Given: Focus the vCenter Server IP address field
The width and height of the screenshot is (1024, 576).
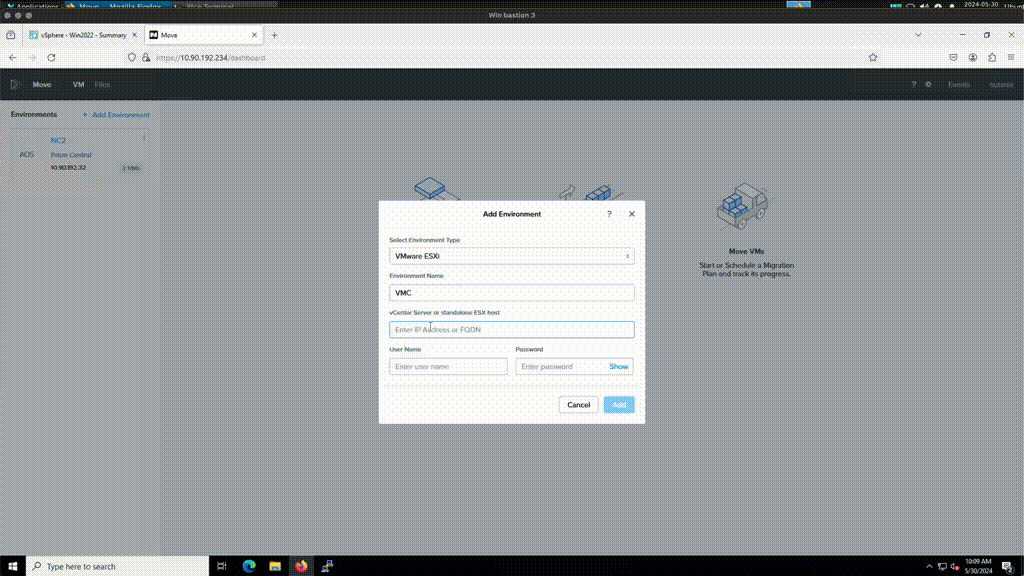Looking at the screenshot, I should tap(511, 329).
